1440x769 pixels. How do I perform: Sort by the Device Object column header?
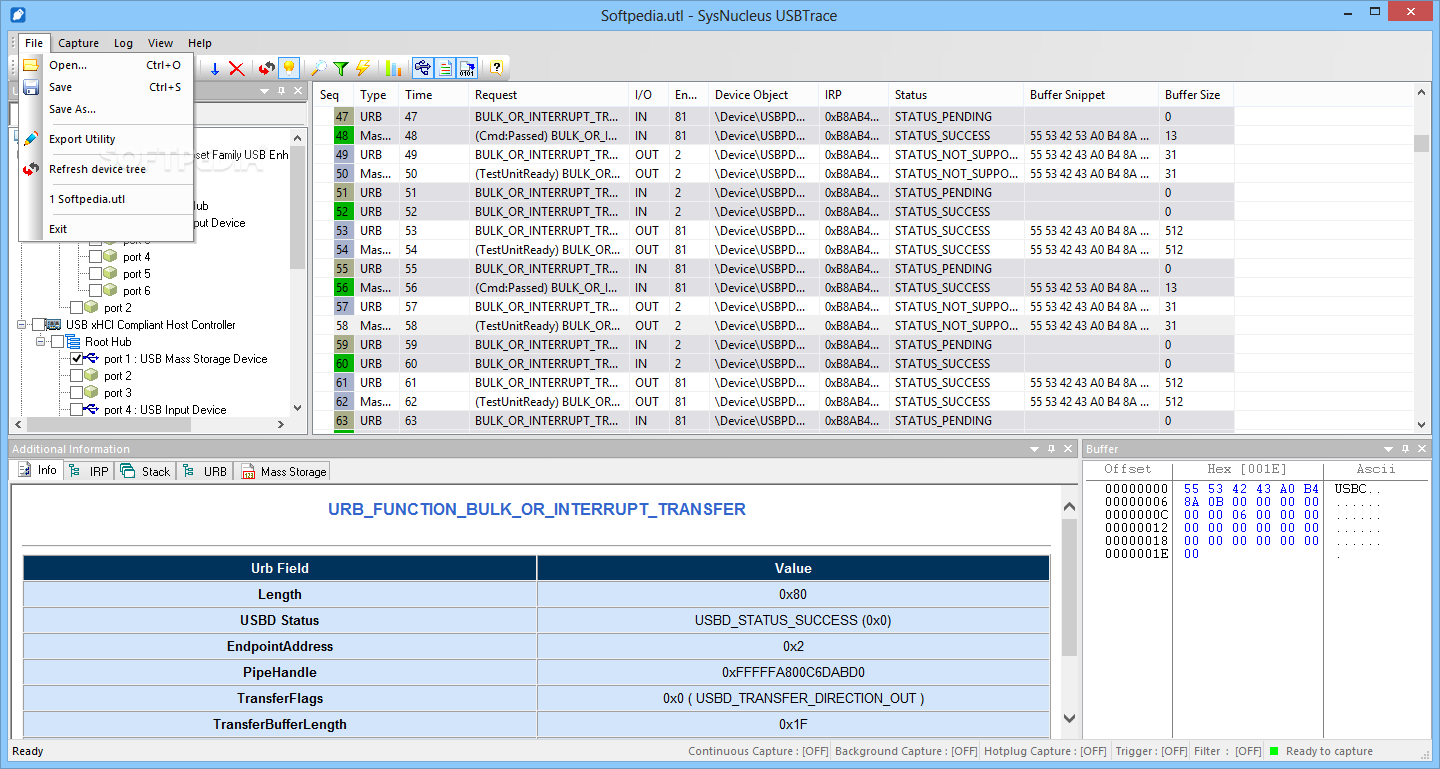click(764, 95)
